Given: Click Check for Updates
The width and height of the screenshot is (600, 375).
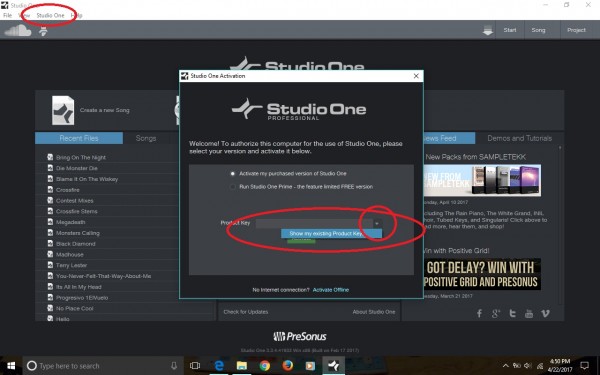Looking at the screenshot, I should 246,312.
